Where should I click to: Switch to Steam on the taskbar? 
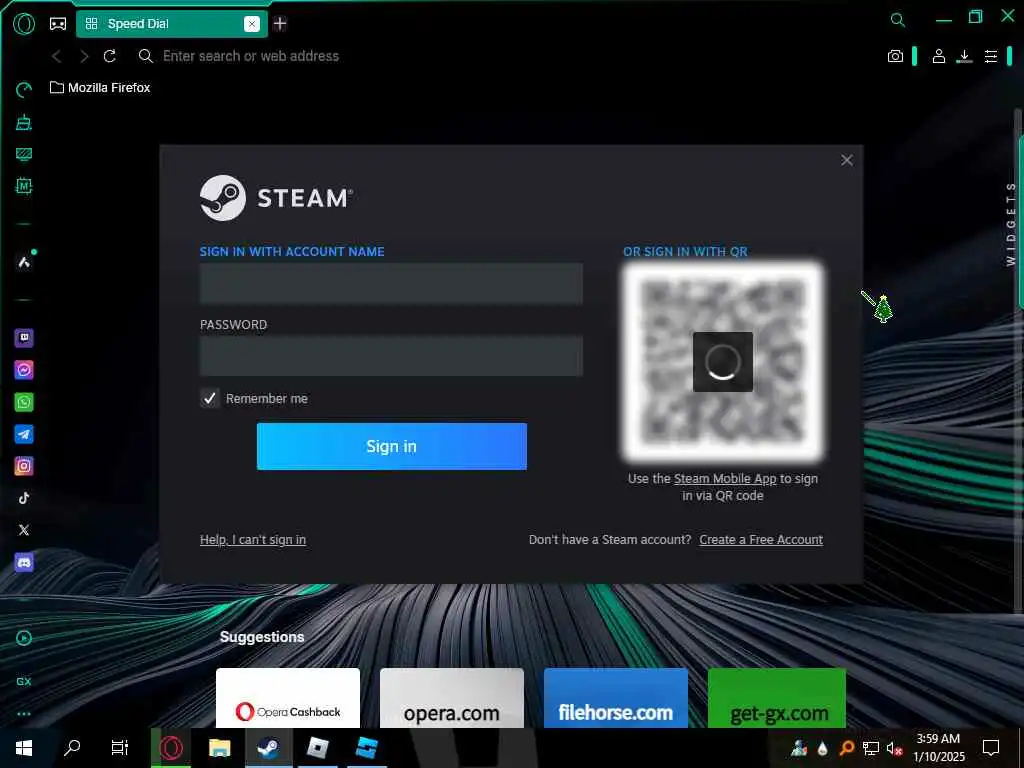[268, 748]
